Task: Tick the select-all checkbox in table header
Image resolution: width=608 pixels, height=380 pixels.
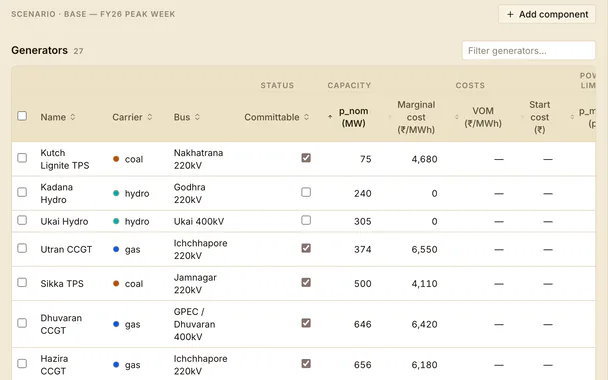Action: click(x=22, y=116)
